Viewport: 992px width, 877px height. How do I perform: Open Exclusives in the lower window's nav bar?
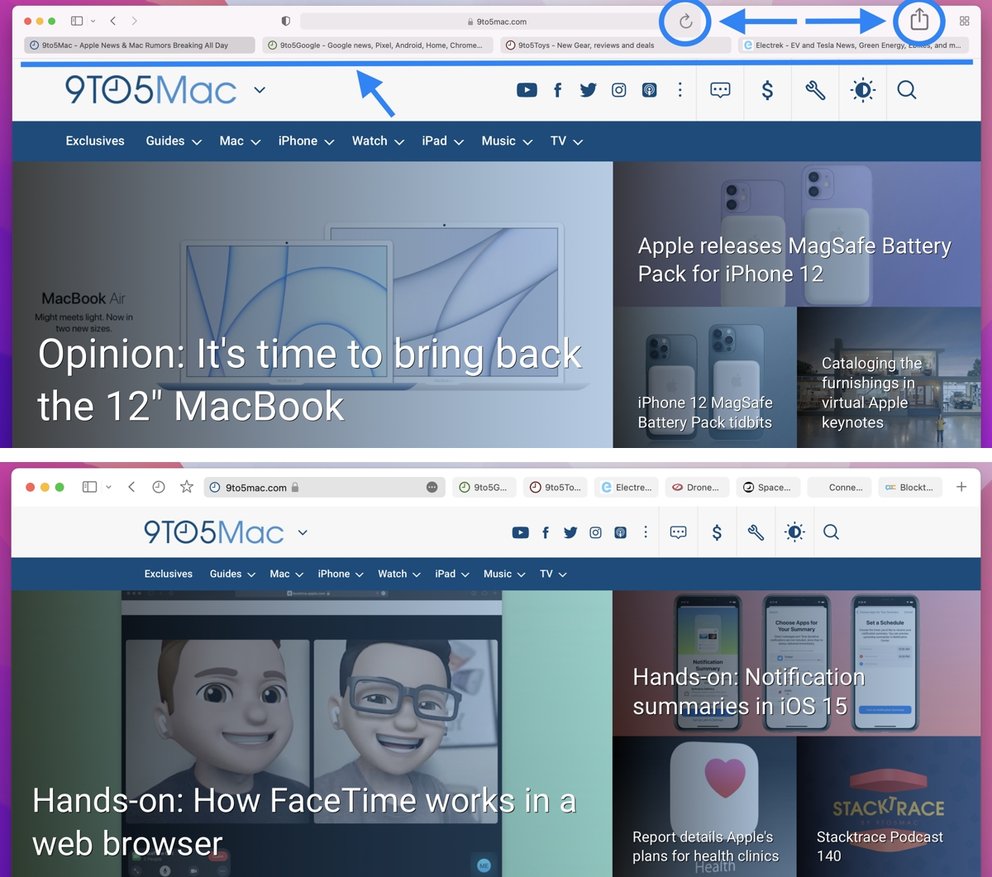point(168,574)
